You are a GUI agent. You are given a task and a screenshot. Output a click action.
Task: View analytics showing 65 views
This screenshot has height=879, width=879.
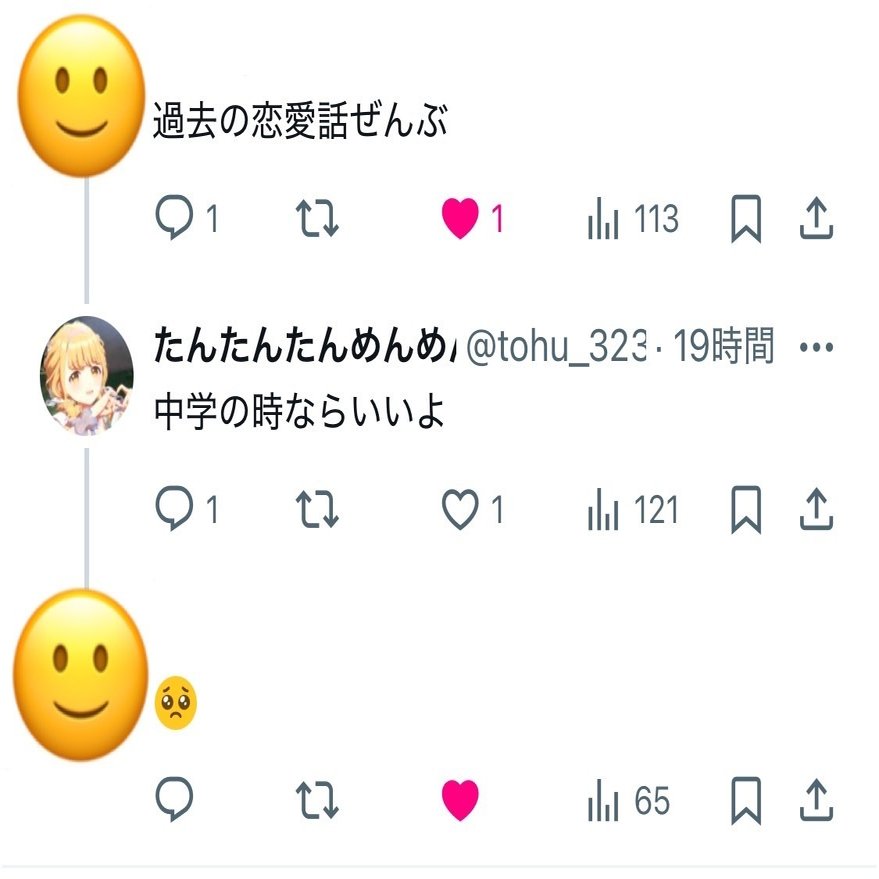(x=629, y=800)
